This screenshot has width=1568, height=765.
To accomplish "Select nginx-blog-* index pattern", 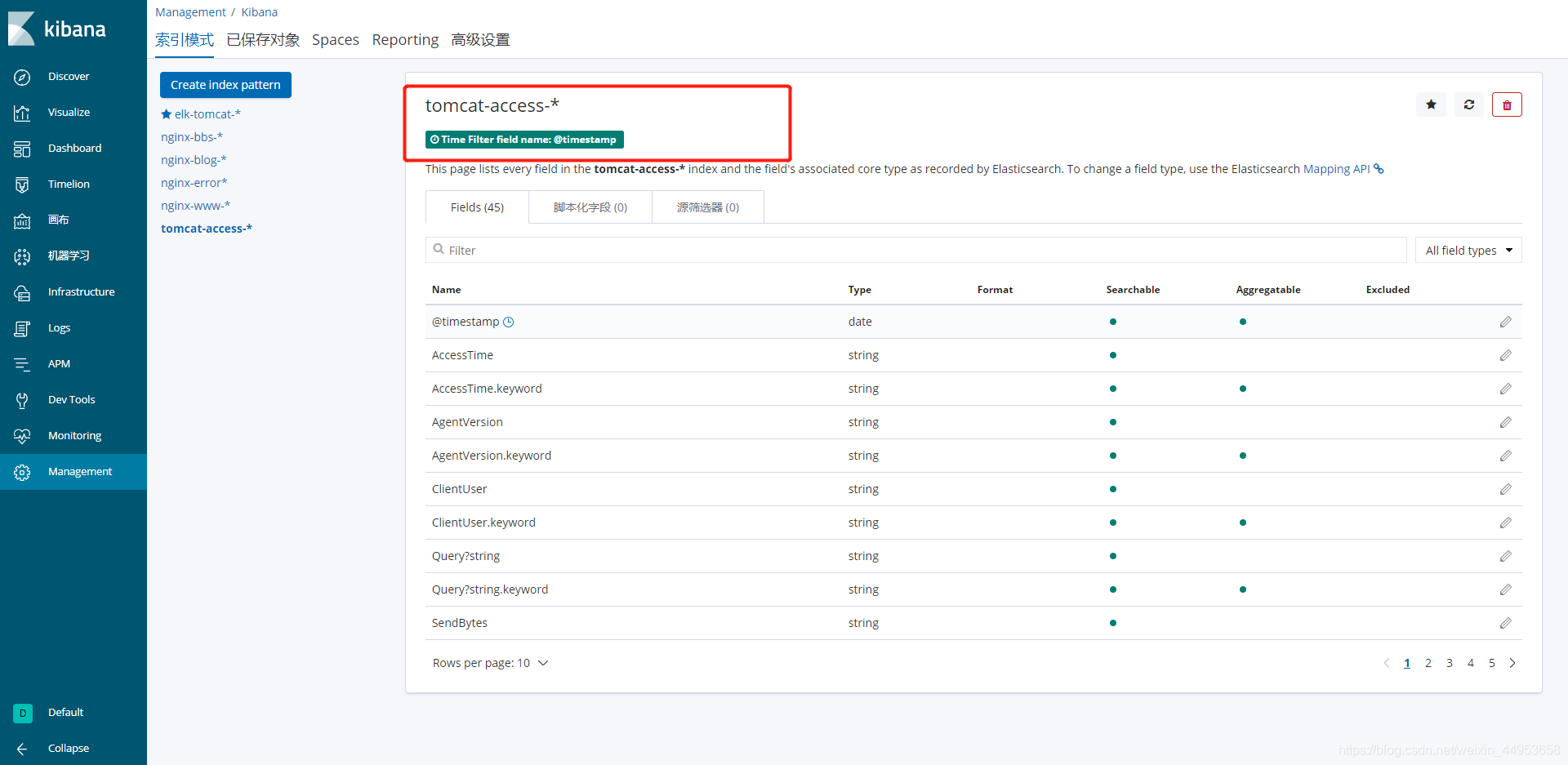I will tap(194, 160).
